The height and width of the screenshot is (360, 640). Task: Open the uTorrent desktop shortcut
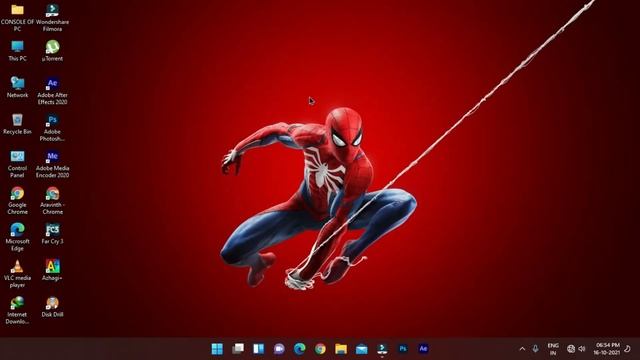(x=52, y=51)
